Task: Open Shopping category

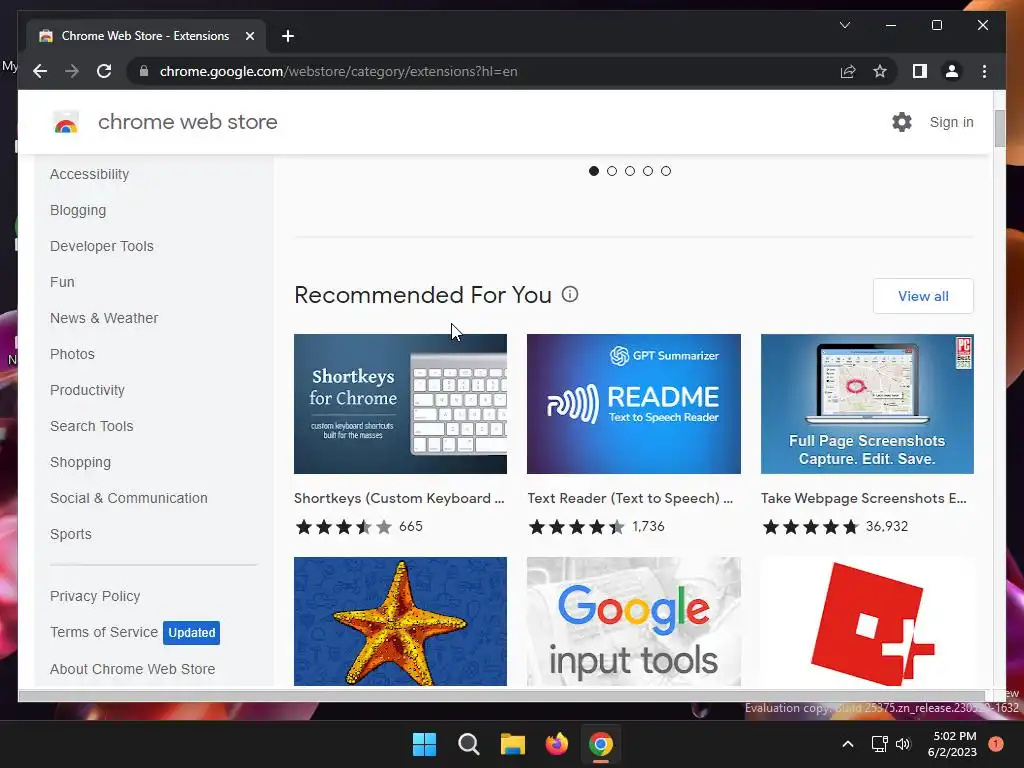Action: (80, 462)
